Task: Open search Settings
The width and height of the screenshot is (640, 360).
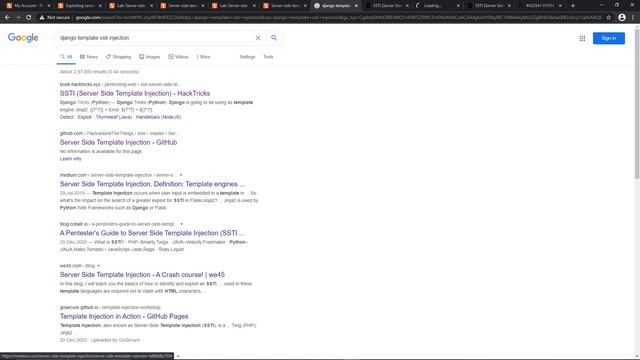Action: [247, 57]
